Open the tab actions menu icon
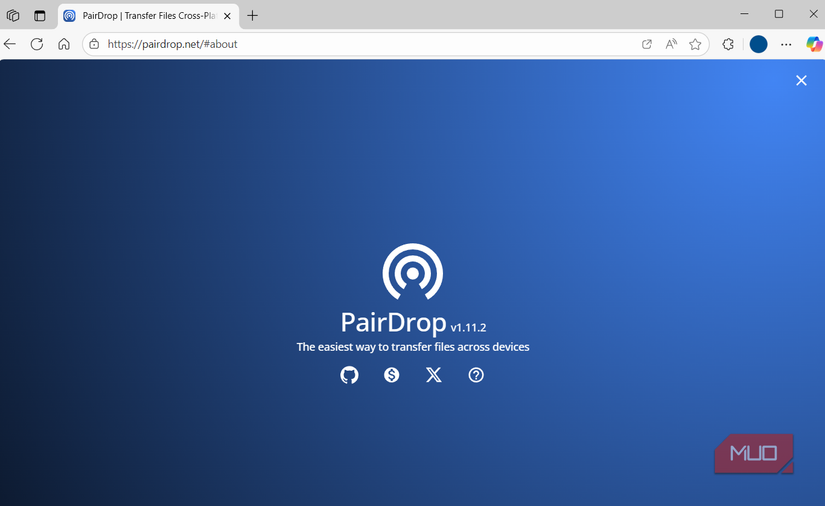The width and height of the screenshot is (825, 506). pyautogui.click(x=39, y=16)
